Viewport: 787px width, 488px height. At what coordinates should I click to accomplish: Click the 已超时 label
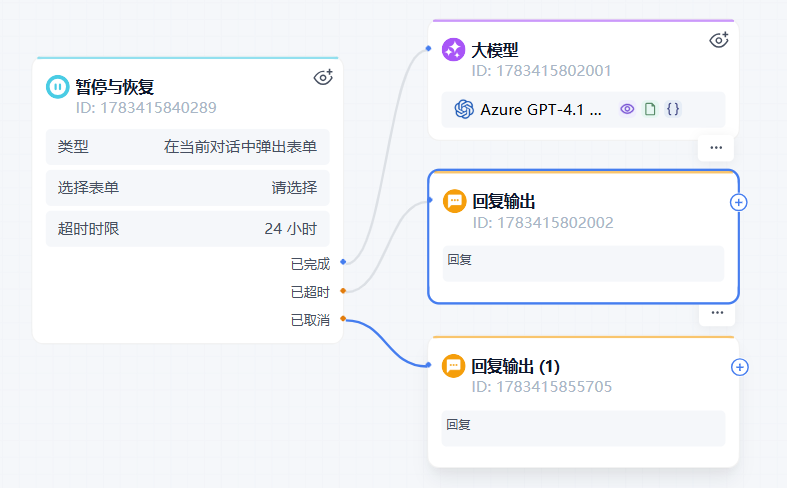(310, 292)
